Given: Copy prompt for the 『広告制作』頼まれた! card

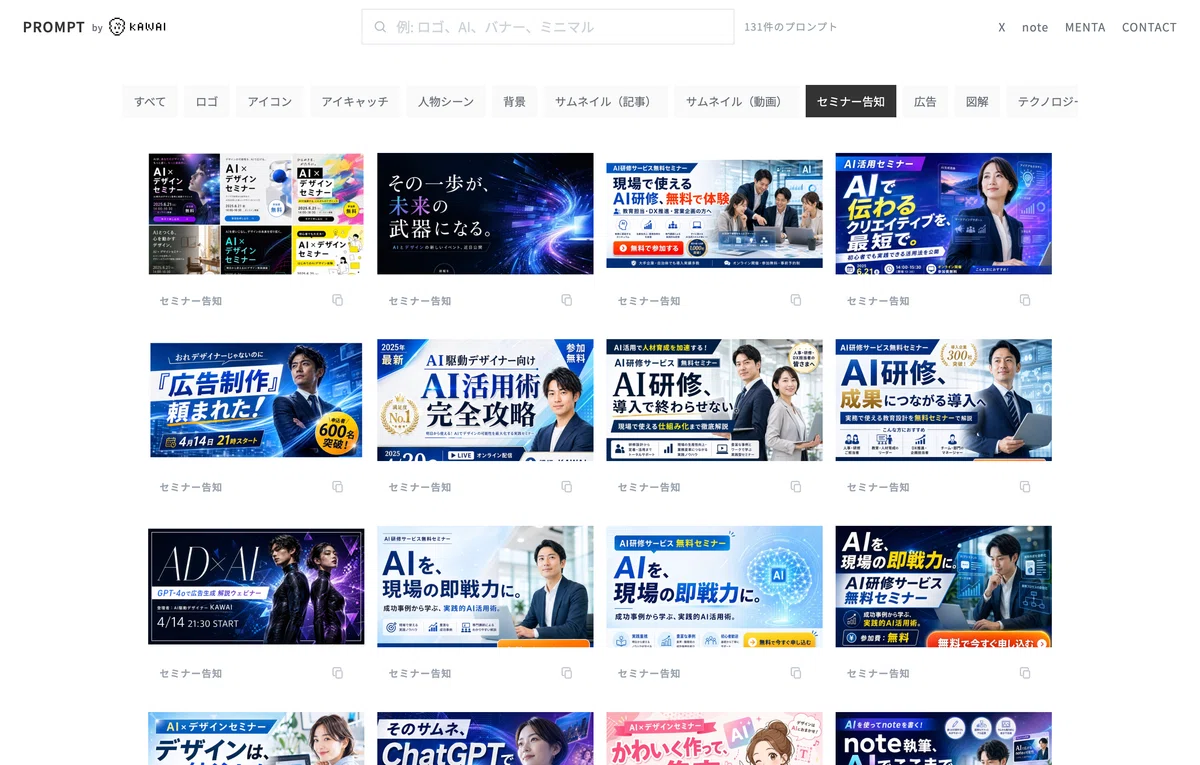Looking at the screenshot, I should [337, 487].
